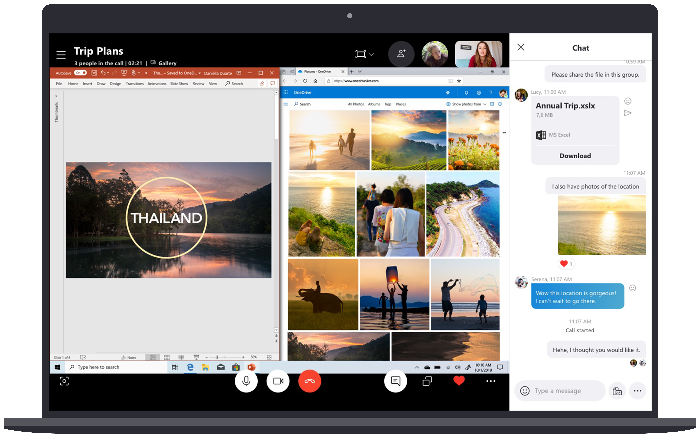Turn the call video camera off
Viewport: 700px width, 438px height.
pyautogui.click(x=278, y=381)
